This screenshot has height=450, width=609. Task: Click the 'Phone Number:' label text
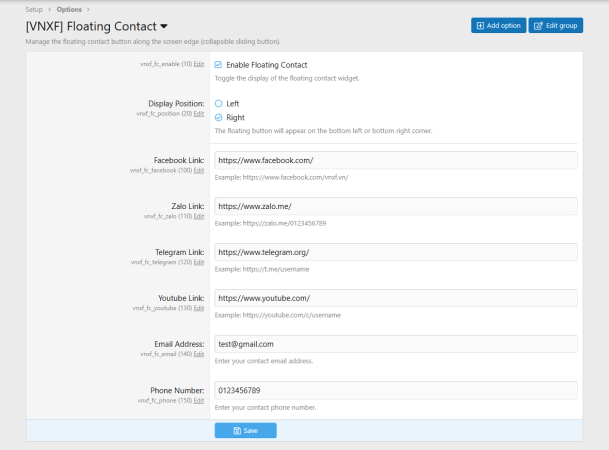177,390
